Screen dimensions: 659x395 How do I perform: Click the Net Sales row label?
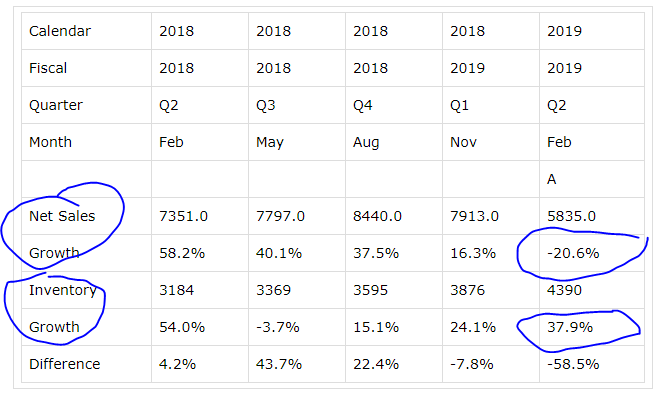point(62,216)
